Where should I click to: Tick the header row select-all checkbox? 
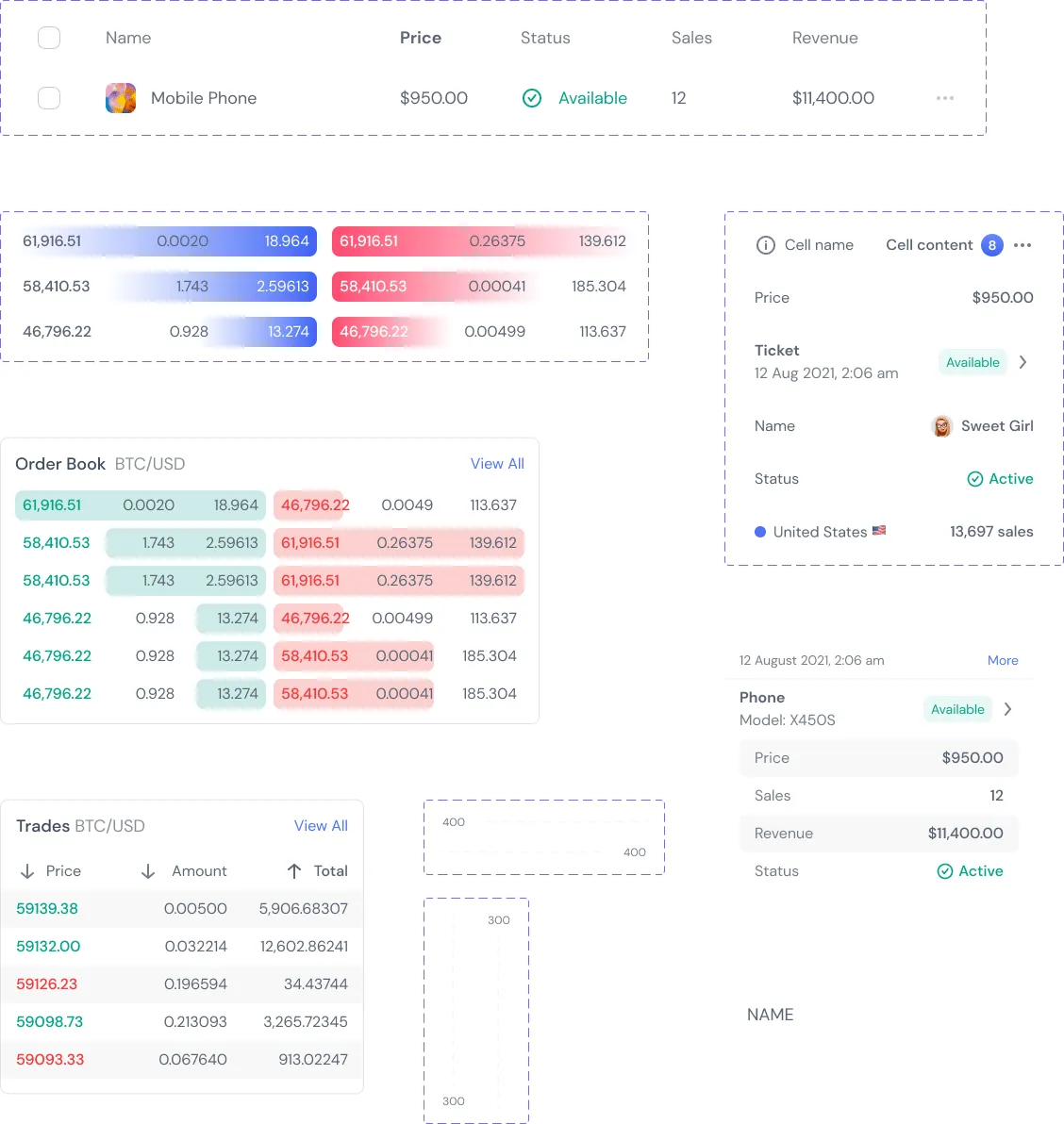[x=49, y=38]
